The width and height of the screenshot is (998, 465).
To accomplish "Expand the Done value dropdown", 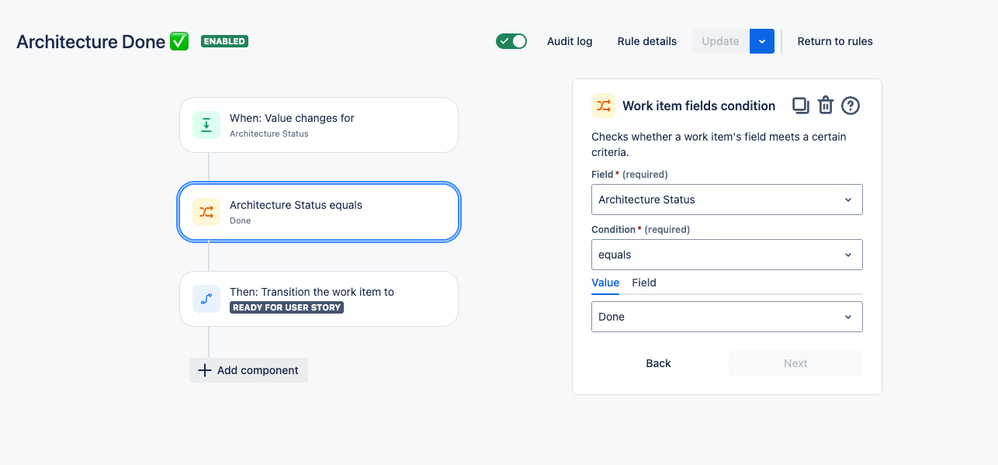I will point(727,317).
